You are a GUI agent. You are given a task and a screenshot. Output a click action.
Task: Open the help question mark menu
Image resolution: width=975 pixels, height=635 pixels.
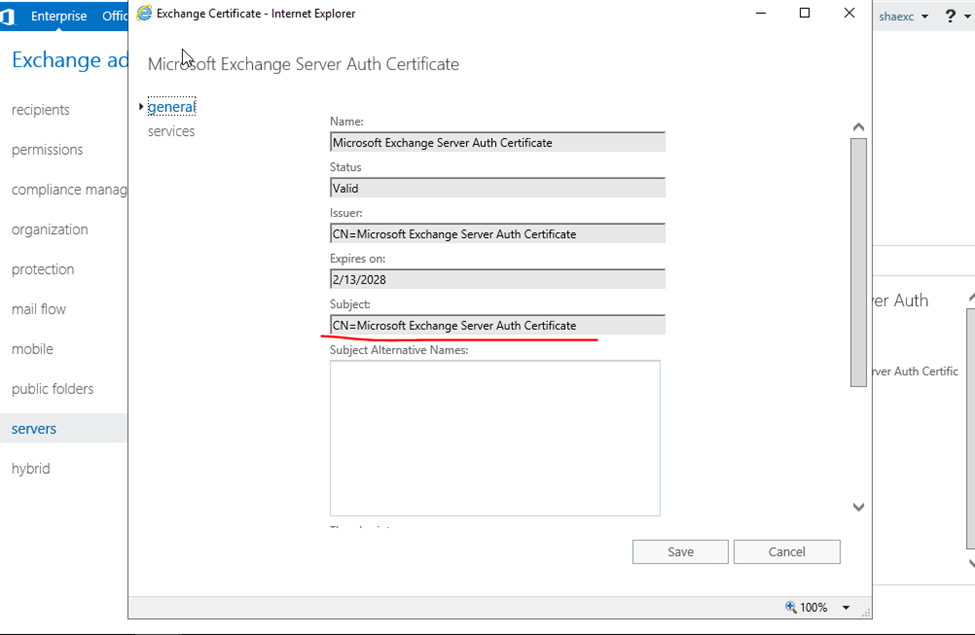click(951, 17)
